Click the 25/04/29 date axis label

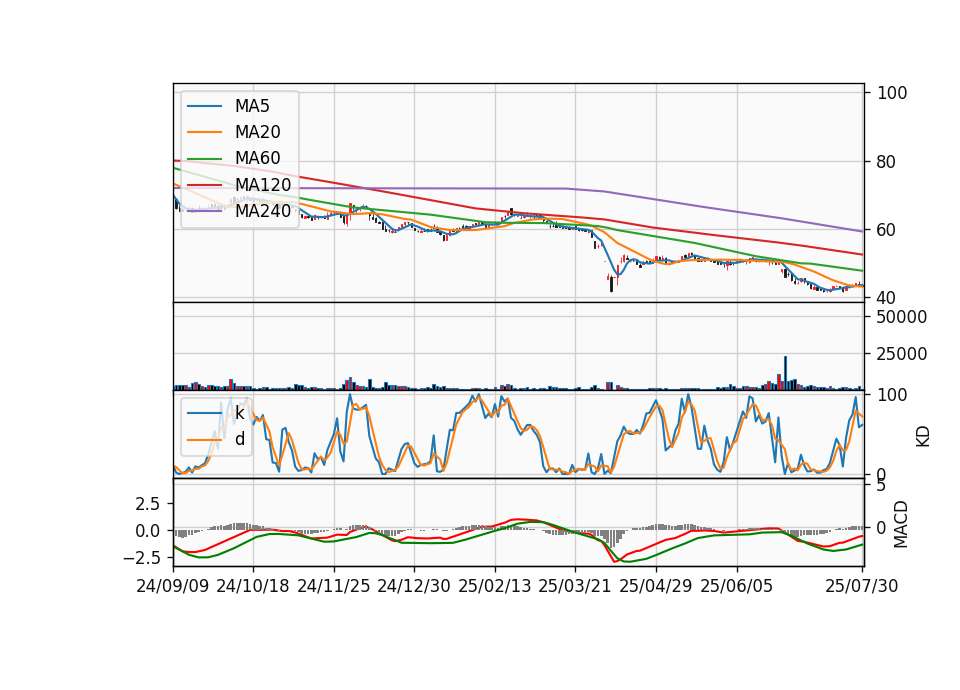(656, 586)
